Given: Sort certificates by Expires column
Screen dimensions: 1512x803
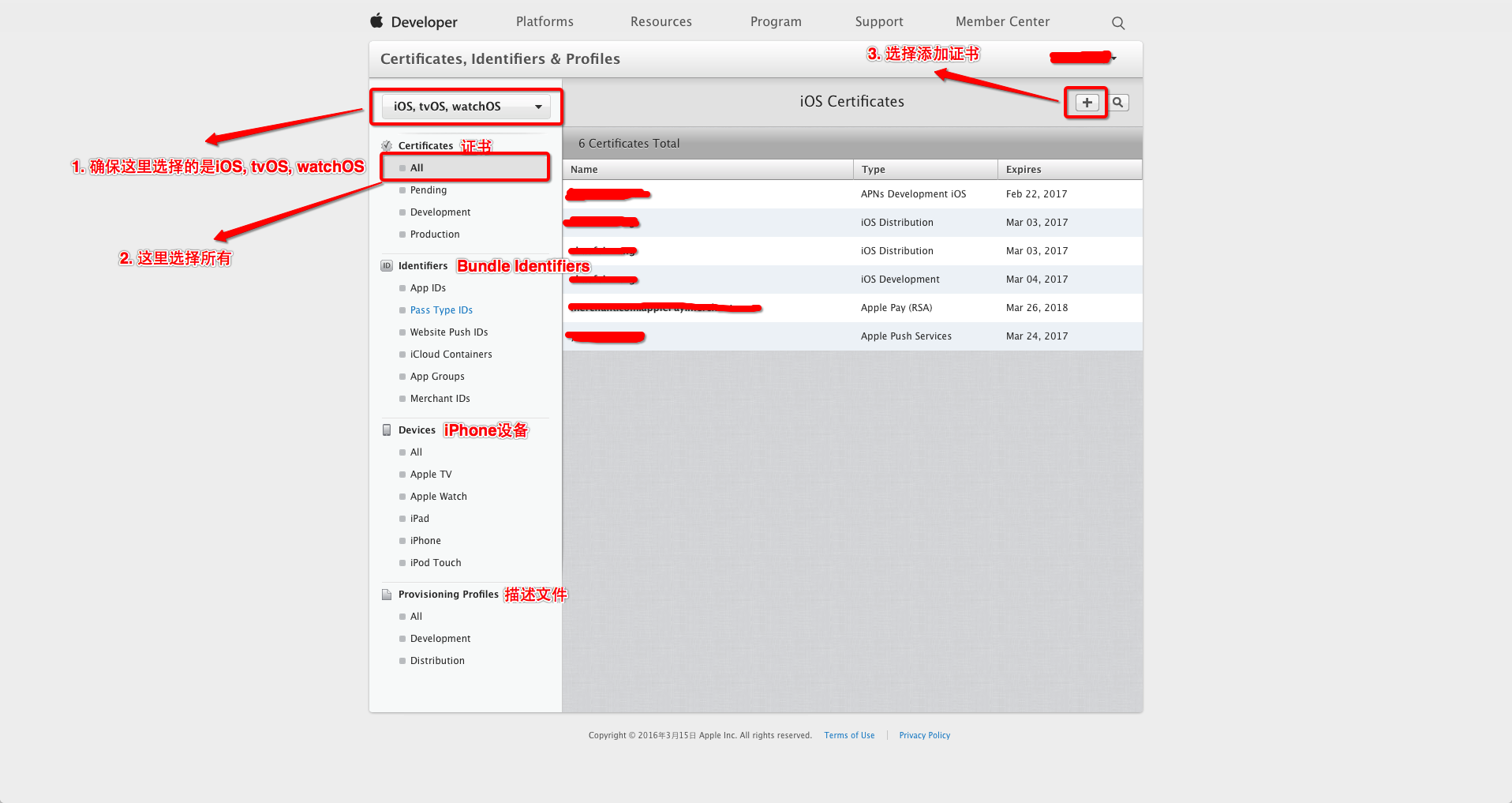Looking at the screenshot, I should click(x=1070, y=170).
